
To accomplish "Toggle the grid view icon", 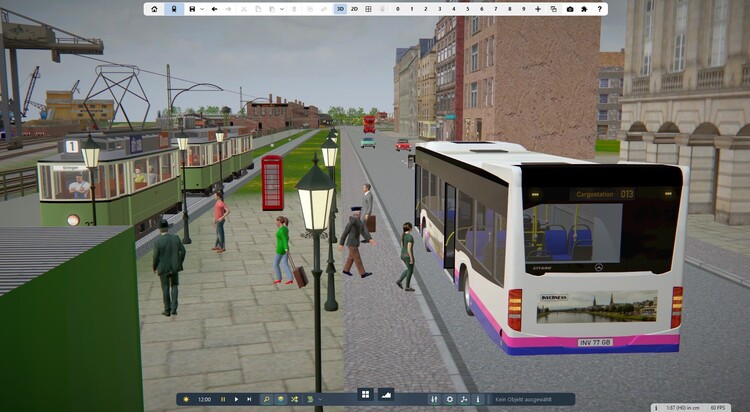I will (x=368, y=9).
